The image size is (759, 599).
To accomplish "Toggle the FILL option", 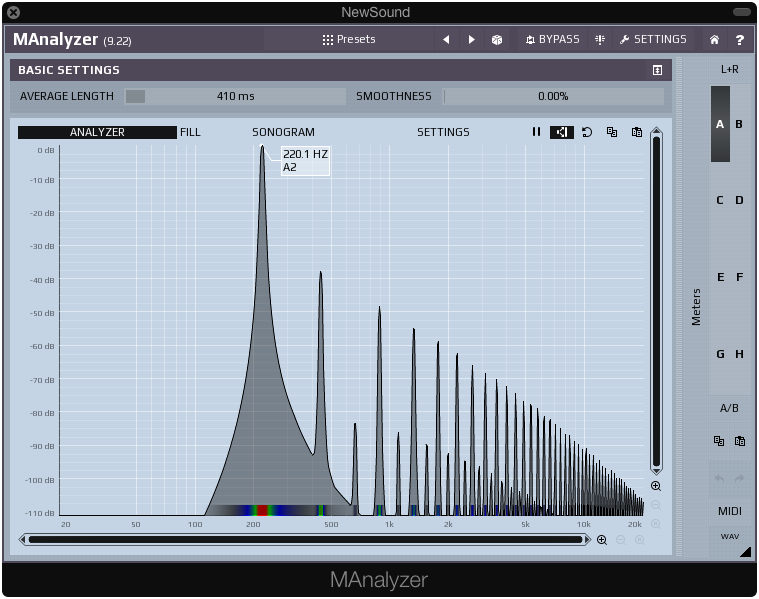I will click(190, 132).
